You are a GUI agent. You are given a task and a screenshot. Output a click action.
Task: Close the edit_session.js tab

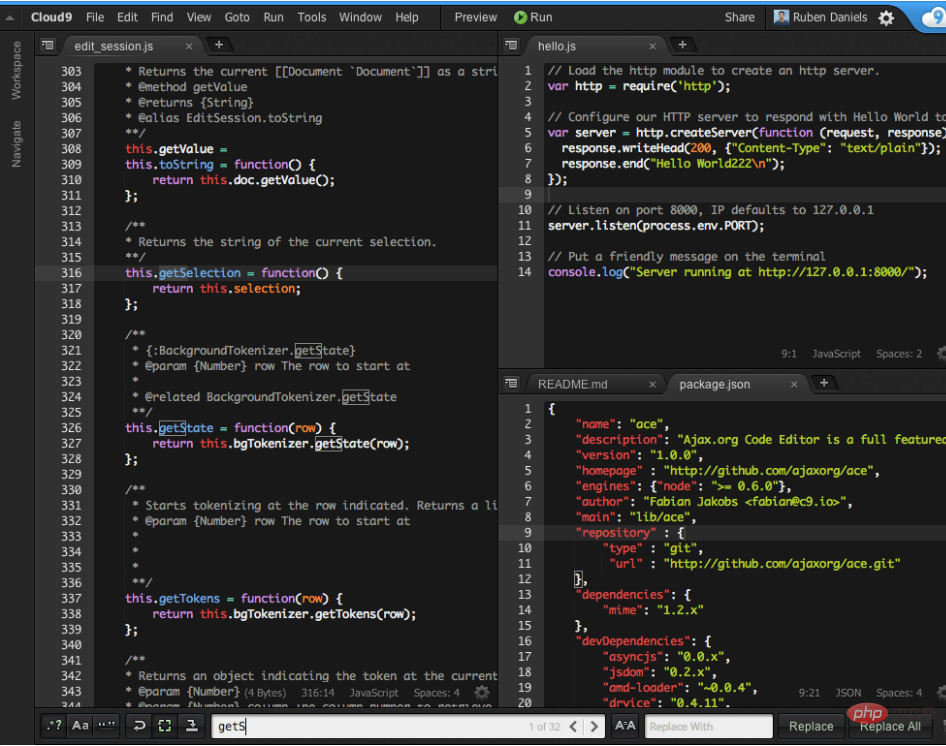[x=189, y=46]
